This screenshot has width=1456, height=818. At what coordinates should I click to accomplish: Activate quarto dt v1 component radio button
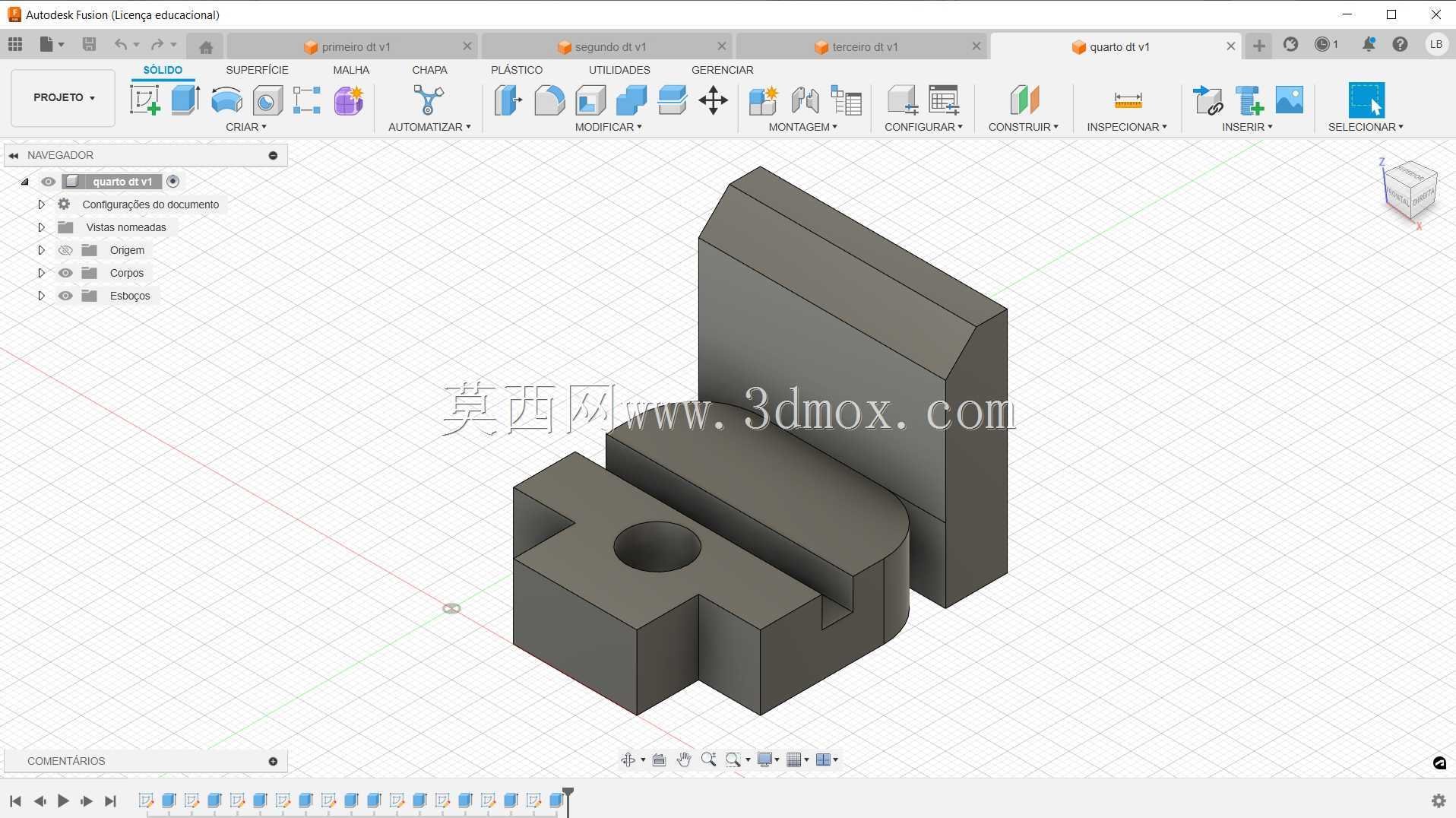coord(173,181)
